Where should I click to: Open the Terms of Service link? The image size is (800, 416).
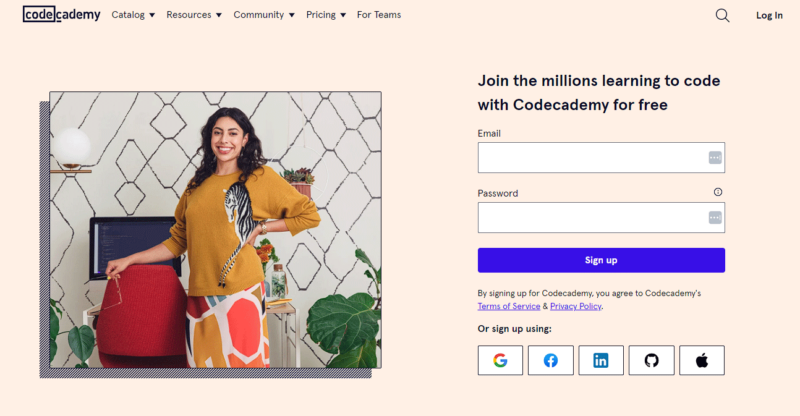point(509,306)
